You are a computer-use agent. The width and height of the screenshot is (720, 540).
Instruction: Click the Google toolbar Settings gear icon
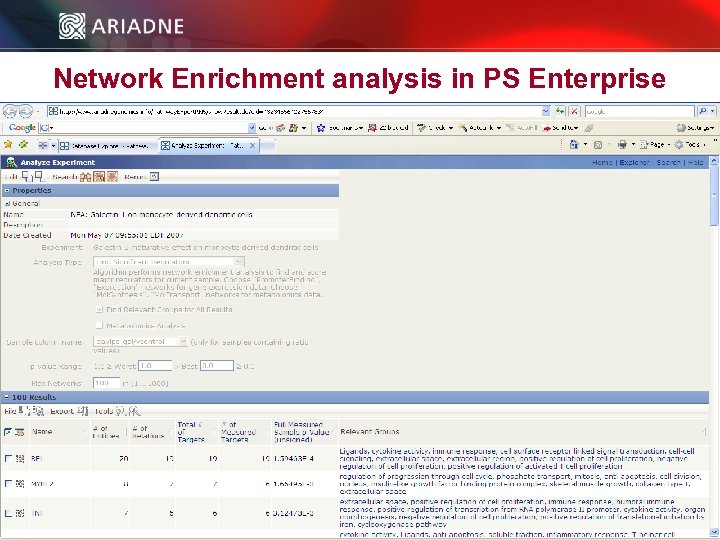(681, 128)
